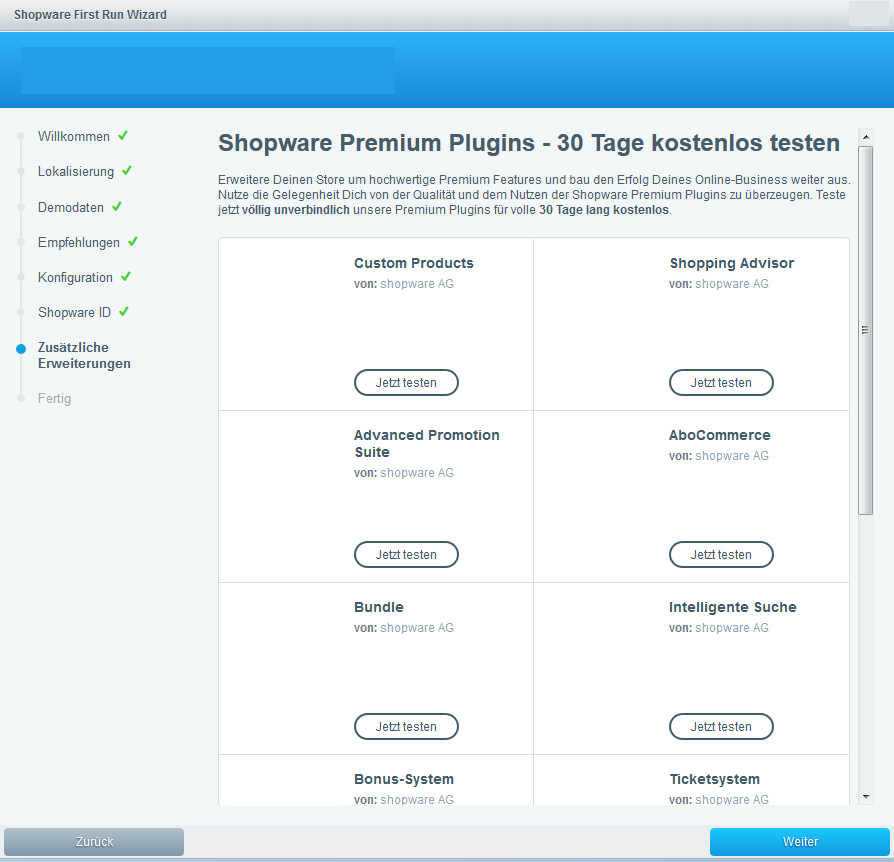894x862 pixels.
Task: Continue with the Weiter button
Action: point(800,841)
